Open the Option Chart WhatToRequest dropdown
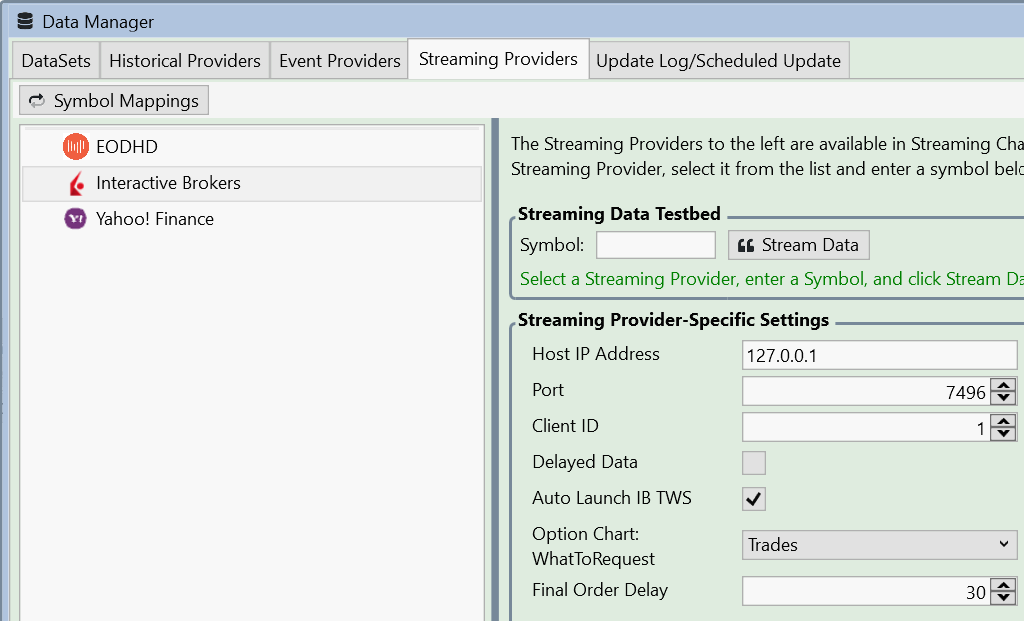 [879, 545]
